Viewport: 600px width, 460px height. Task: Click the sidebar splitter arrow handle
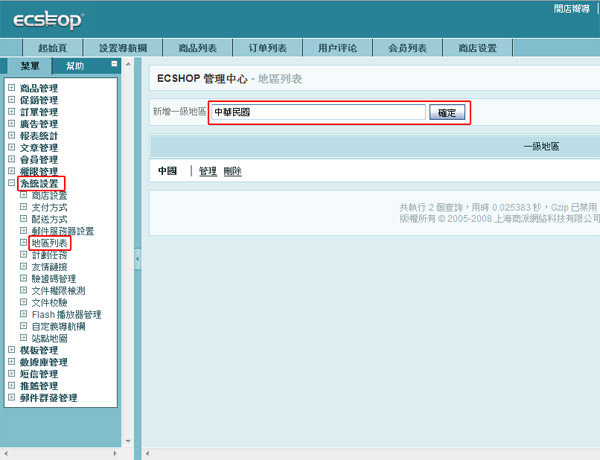(137, 258)
